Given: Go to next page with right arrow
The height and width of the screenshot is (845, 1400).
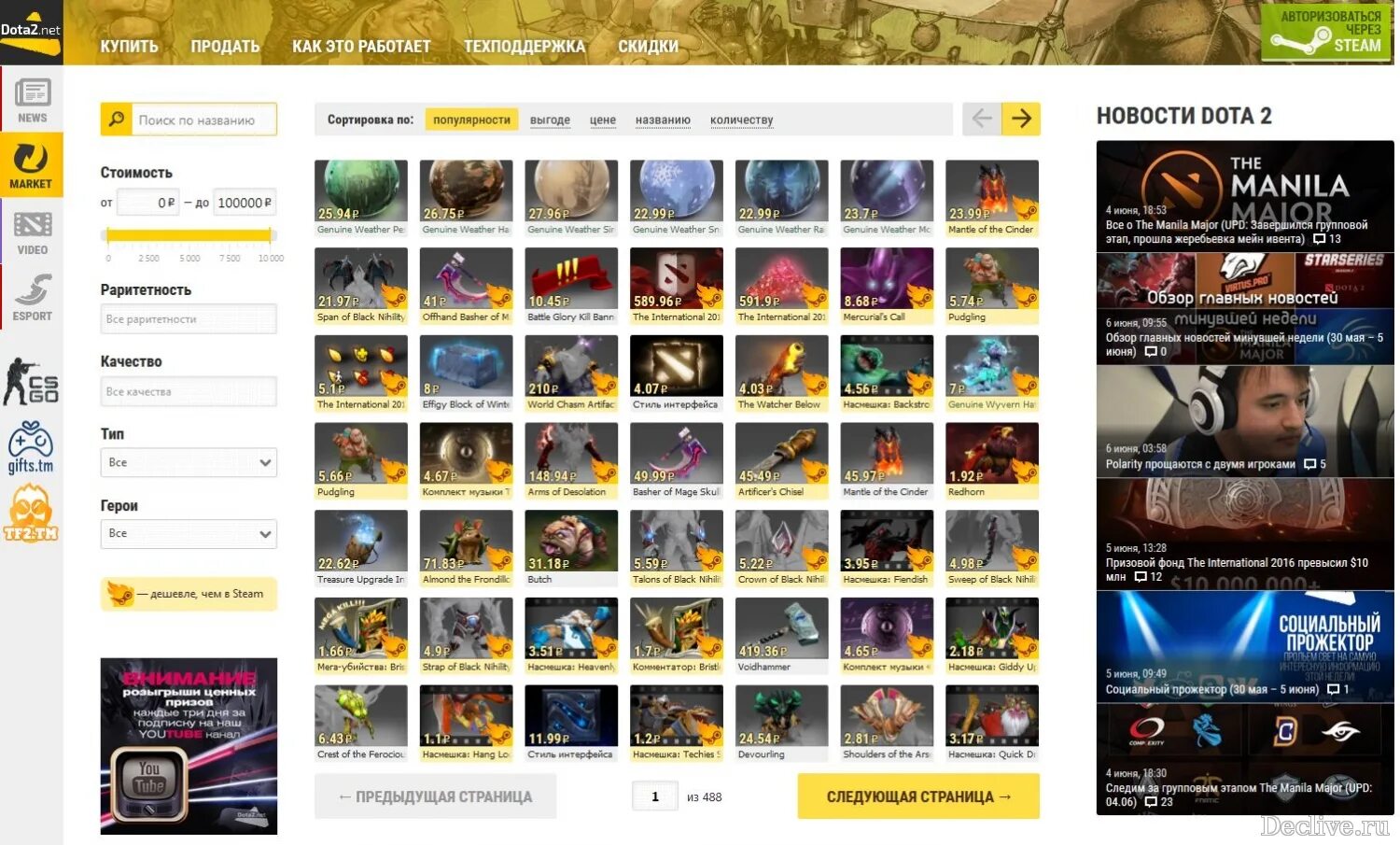Looking at the screenshot, I should [x=1021, y=119].
